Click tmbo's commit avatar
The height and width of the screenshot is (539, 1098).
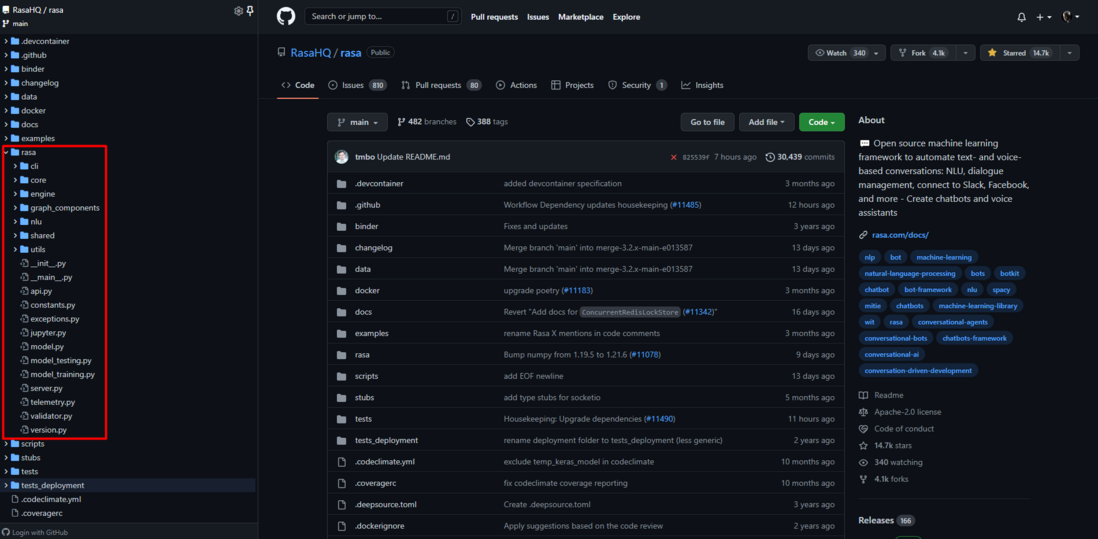click(x=342, y=157)
